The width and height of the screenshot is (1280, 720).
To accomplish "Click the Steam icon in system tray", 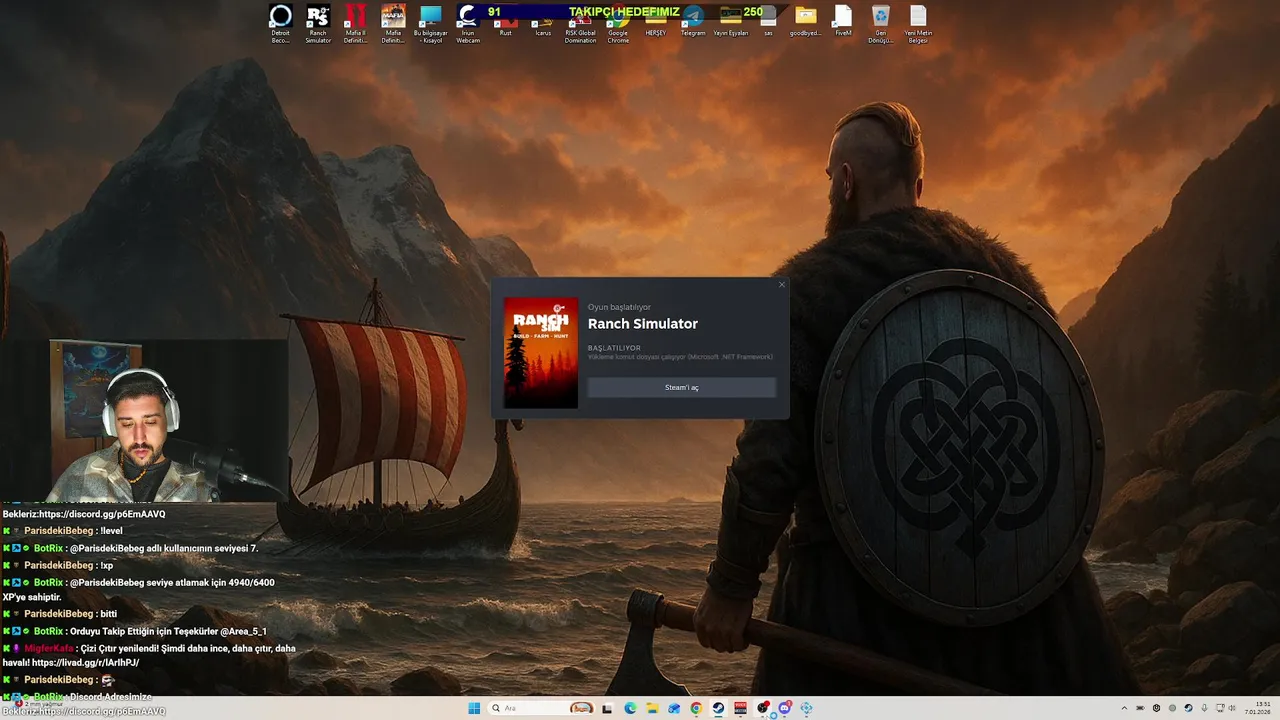I will click(1188, 708).
